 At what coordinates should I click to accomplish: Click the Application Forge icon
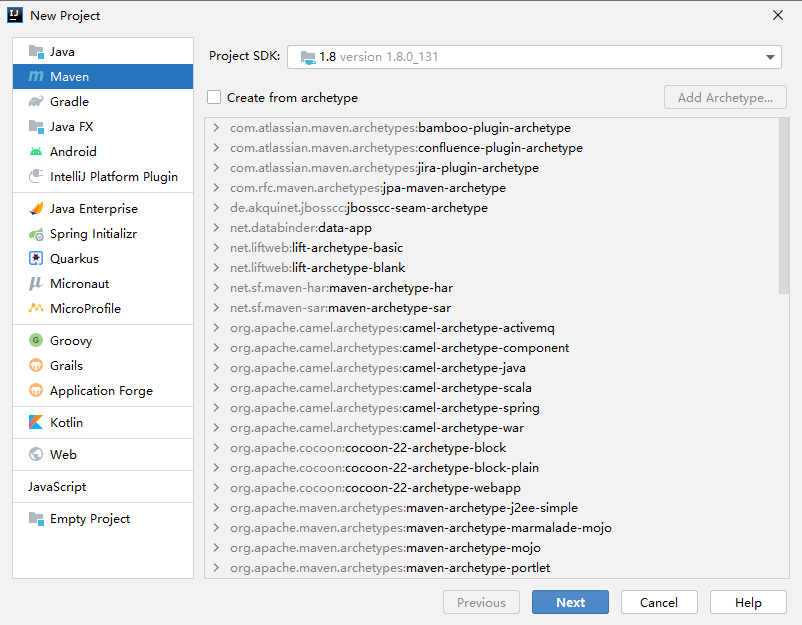click(36, 390)
